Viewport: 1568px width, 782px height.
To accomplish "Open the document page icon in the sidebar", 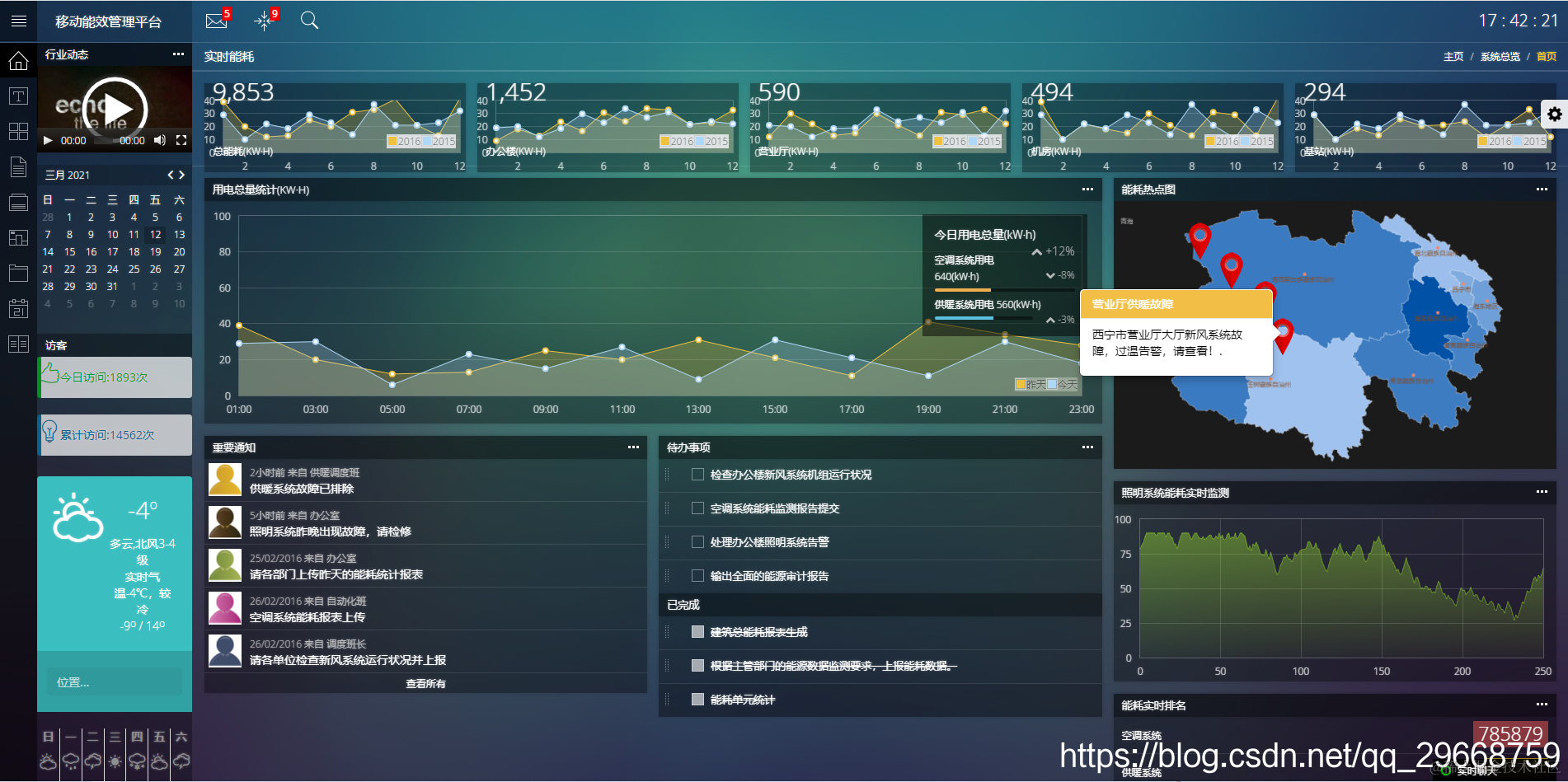I will (18, 167).
